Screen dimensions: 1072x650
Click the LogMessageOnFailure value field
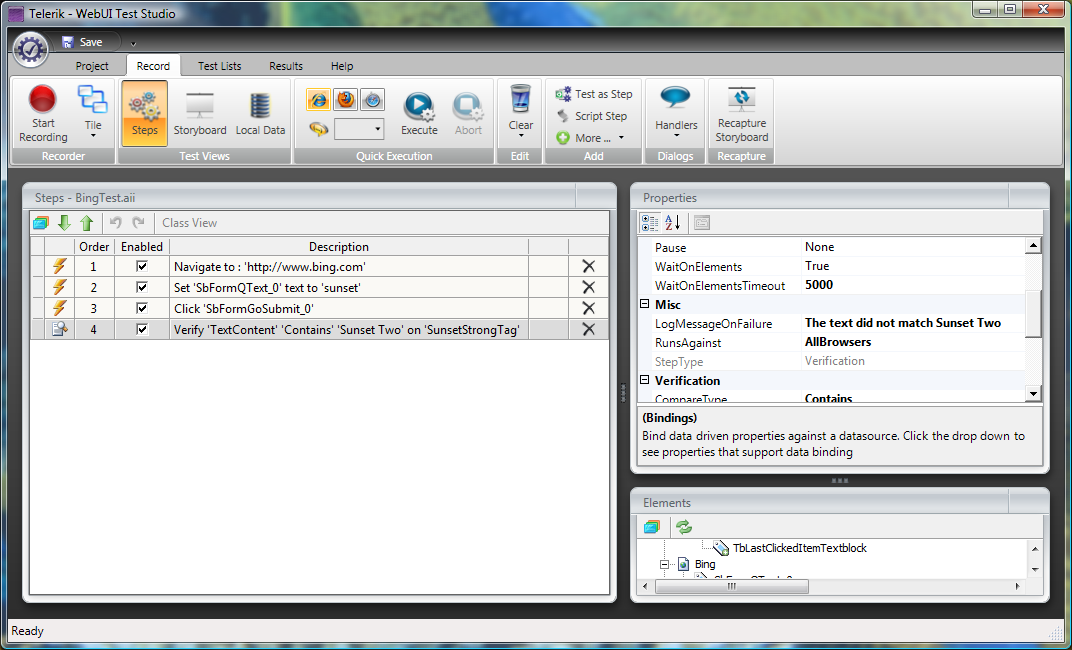913,323
